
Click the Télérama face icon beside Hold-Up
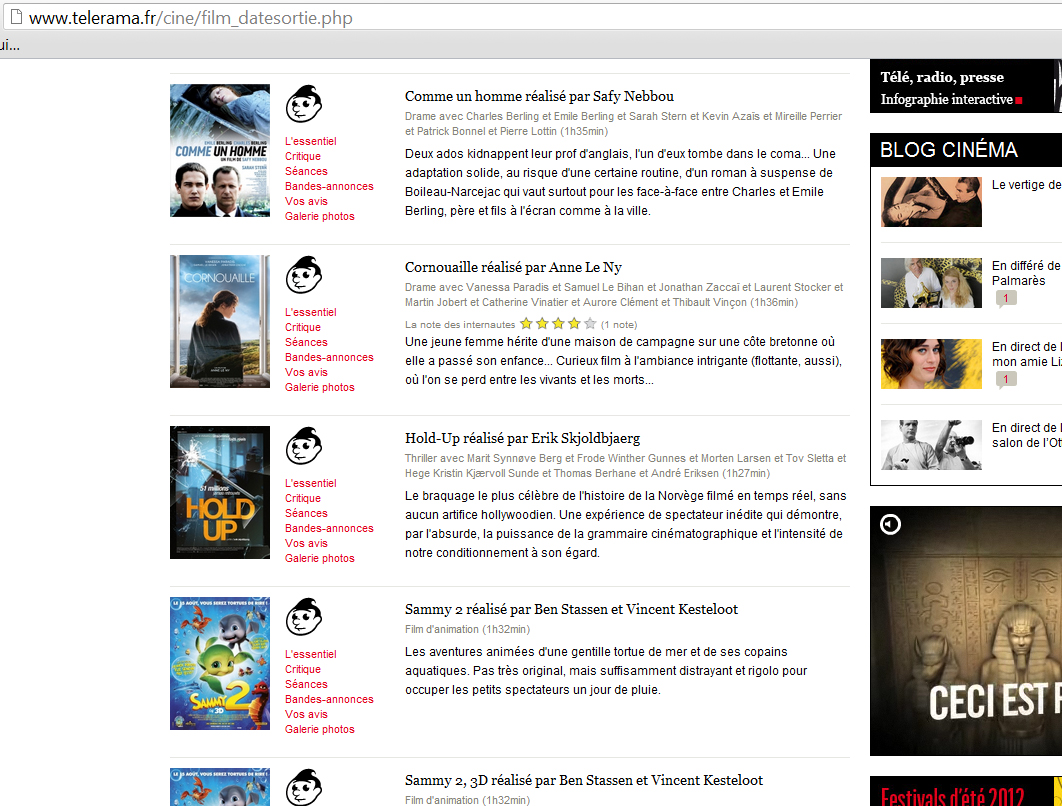tap(303, 446)
